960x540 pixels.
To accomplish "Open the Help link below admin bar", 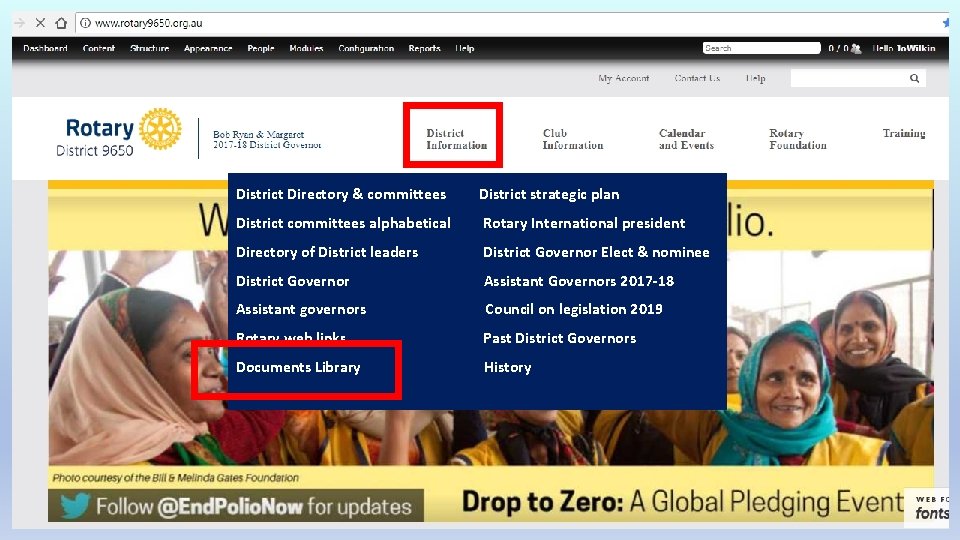I will (x=756, y=78).
